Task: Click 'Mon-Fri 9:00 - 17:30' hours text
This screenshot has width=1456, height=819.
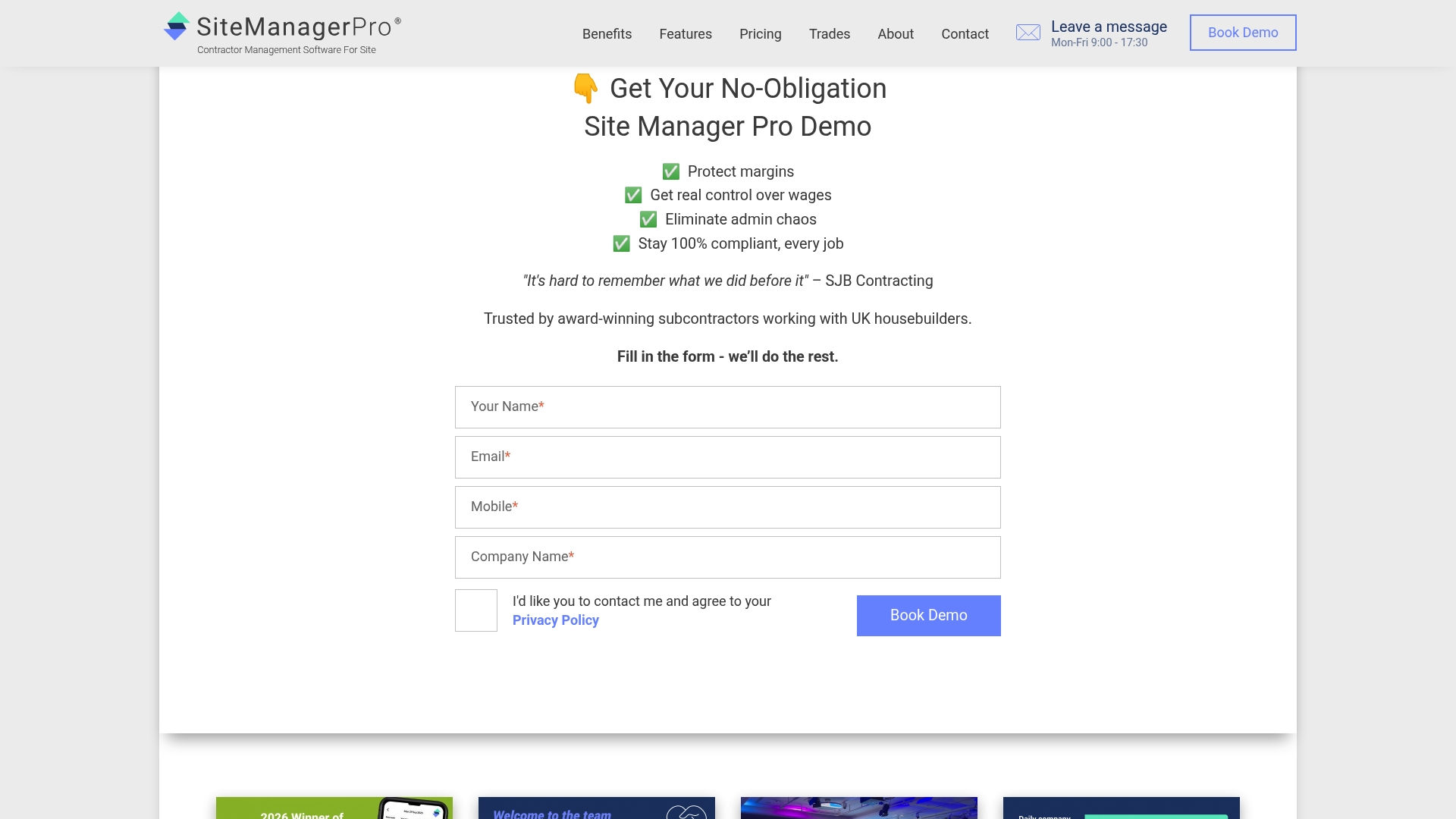Action: pyautogui.click(x=1100, y=42)
